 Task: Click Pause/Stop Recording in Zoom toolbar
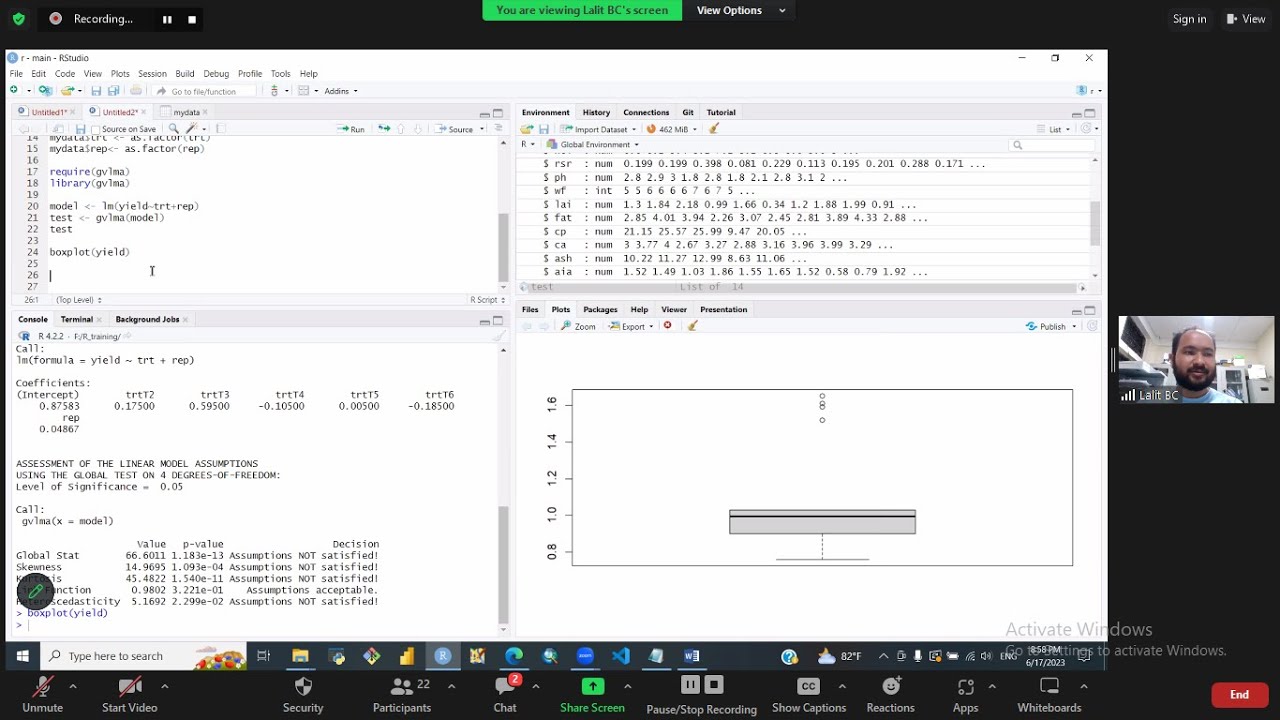701,695
